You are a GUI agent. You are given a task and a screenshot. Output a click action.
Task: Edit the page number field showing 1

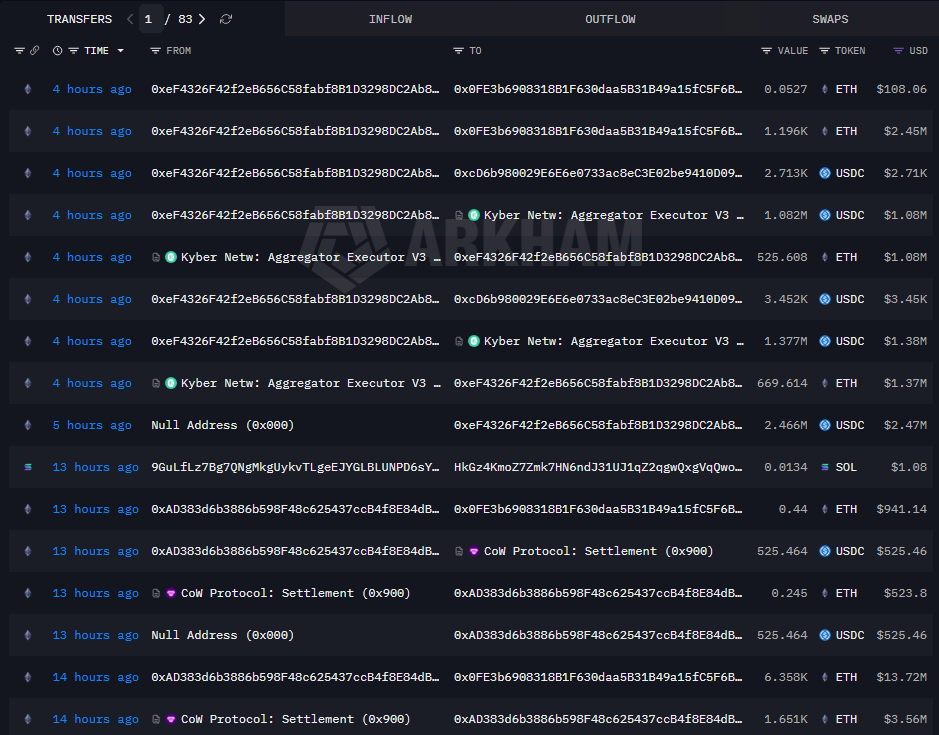coord(150,19)
